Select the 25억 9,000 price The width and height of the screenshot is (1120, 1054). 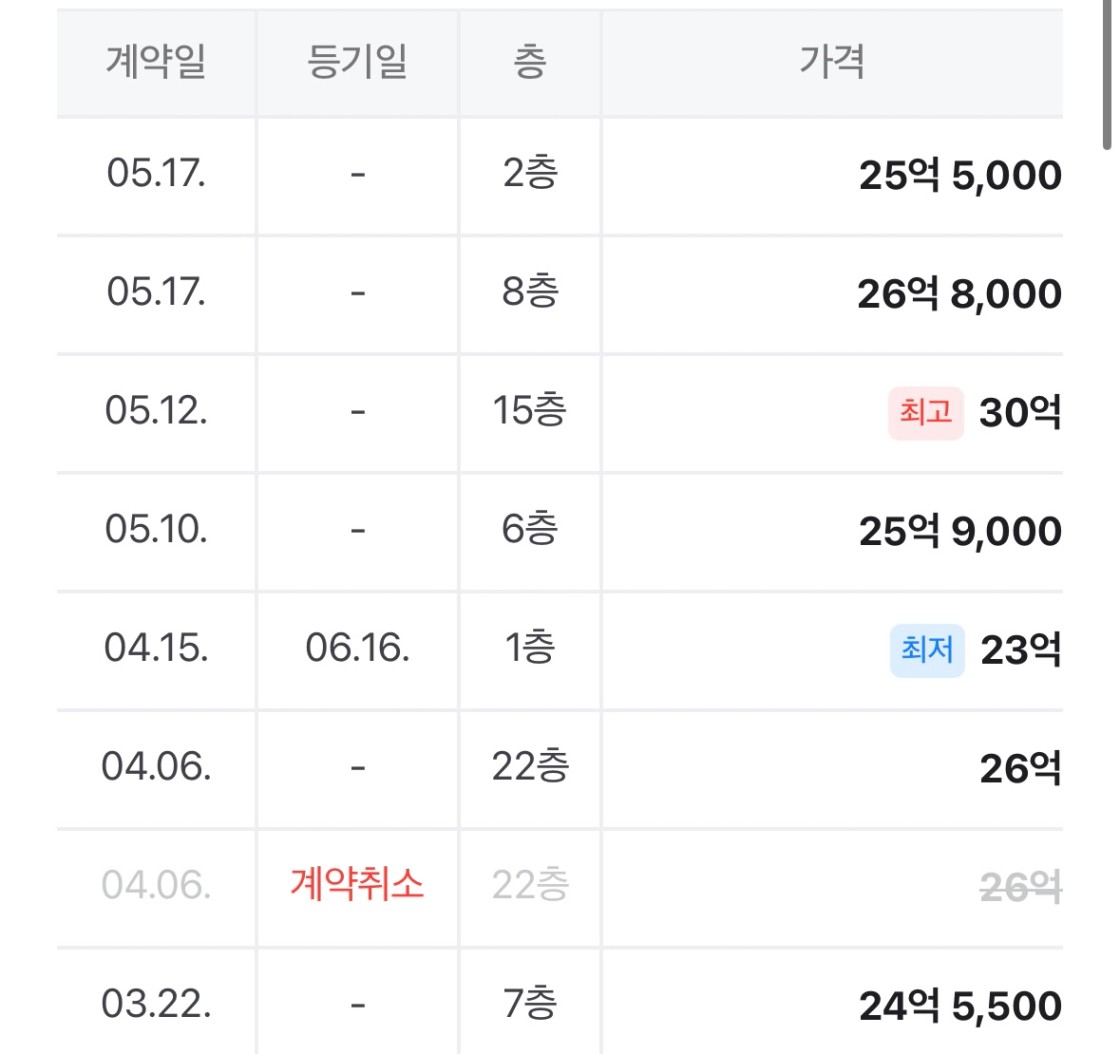[959, 532]
